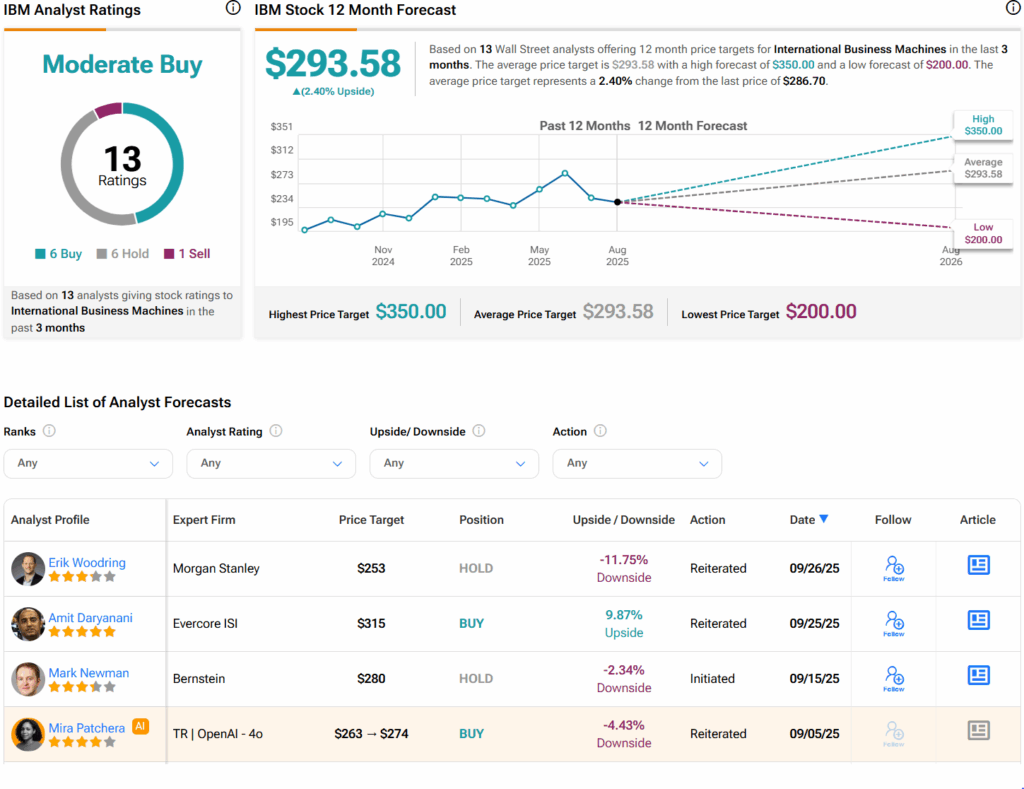Image resolution: width=1024 pixels, height=789 pixels.
Task: Click the info icon beside 12 Month Forecast
Action: click(x=1012, y=9)
